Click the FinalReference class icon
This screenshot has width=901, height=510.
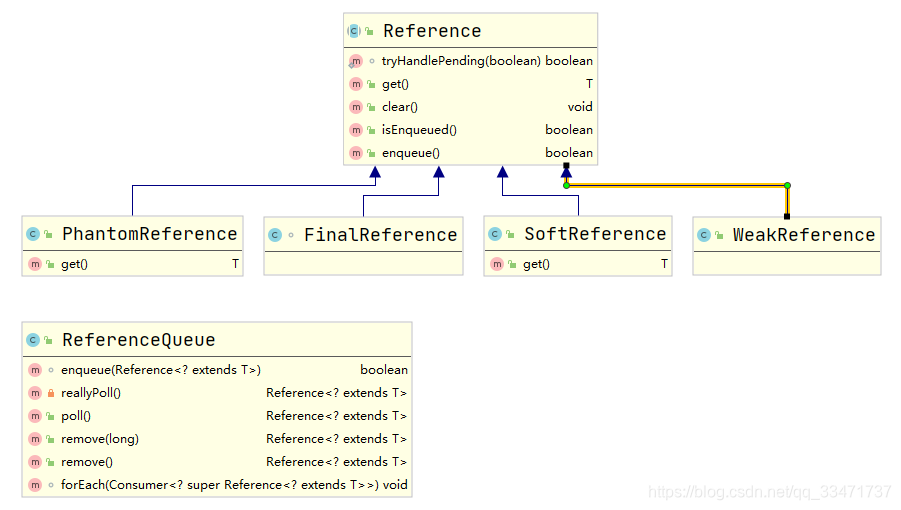tap(275, 235)
